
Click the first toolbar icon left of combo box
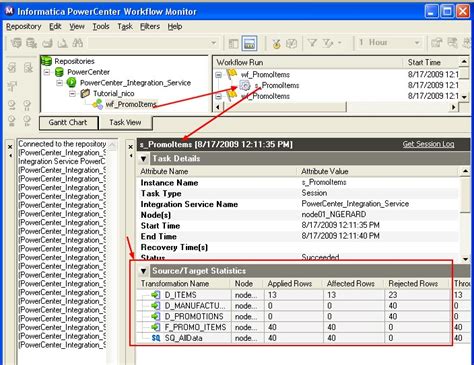point(16,43)
